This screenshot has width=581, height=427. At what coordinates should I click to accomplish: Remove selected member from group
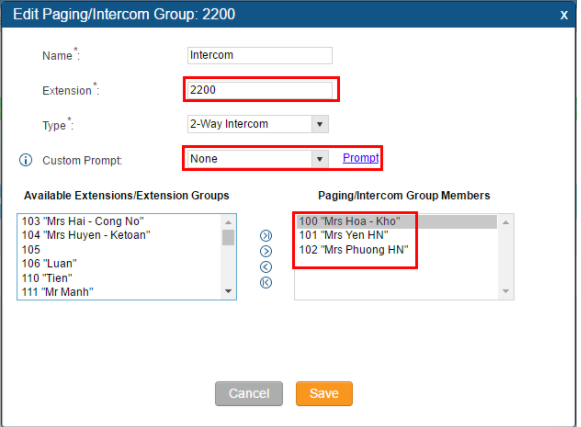coord(266,267)
